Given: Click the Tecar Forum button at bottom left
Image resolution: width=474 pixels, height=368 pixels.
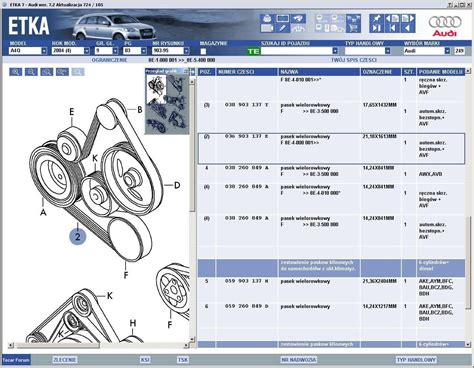Looking at the screenshot, I should click(x=16, y=360).
